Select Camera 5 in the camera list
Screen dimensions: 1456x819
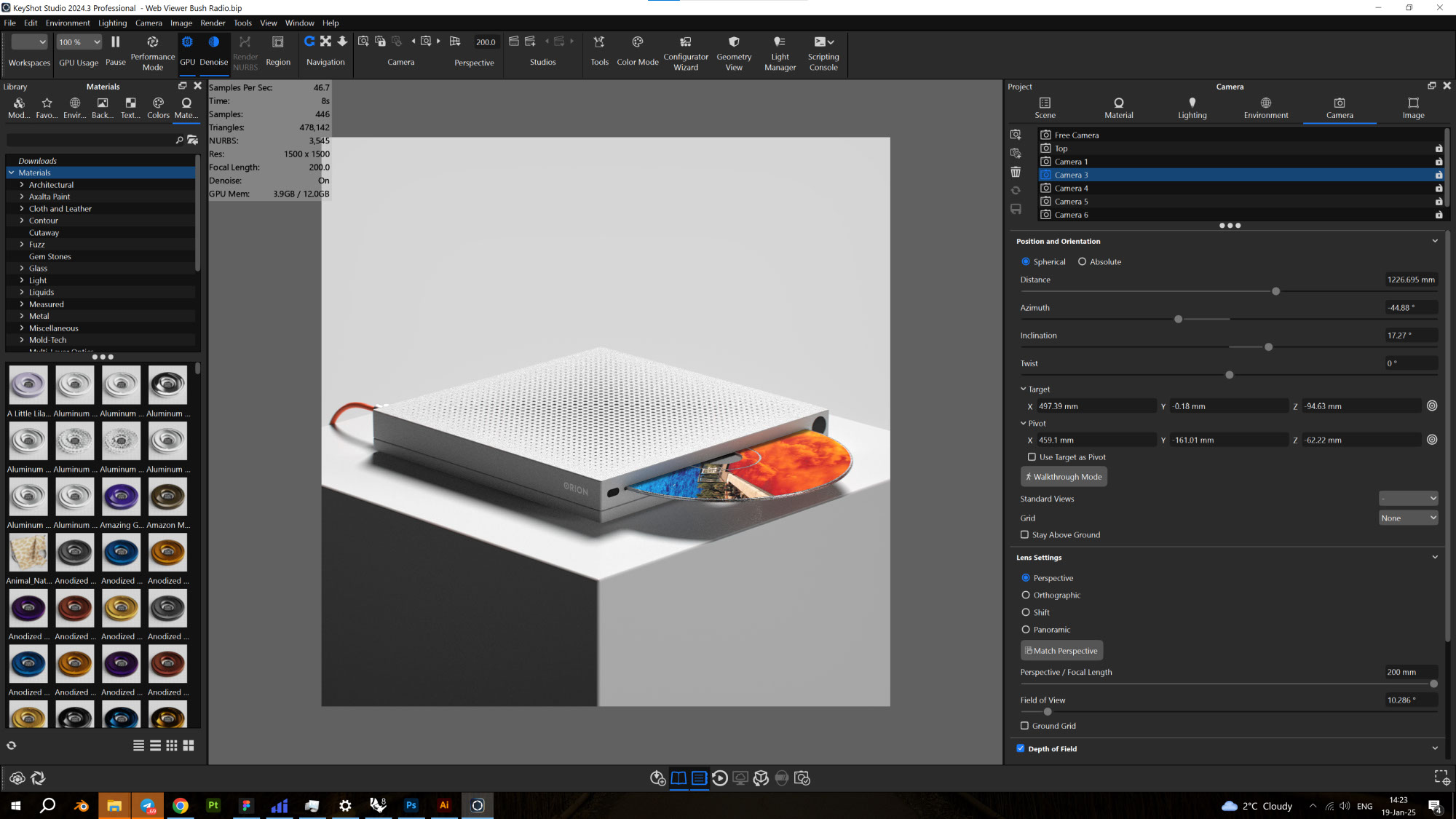[1071, 202]
